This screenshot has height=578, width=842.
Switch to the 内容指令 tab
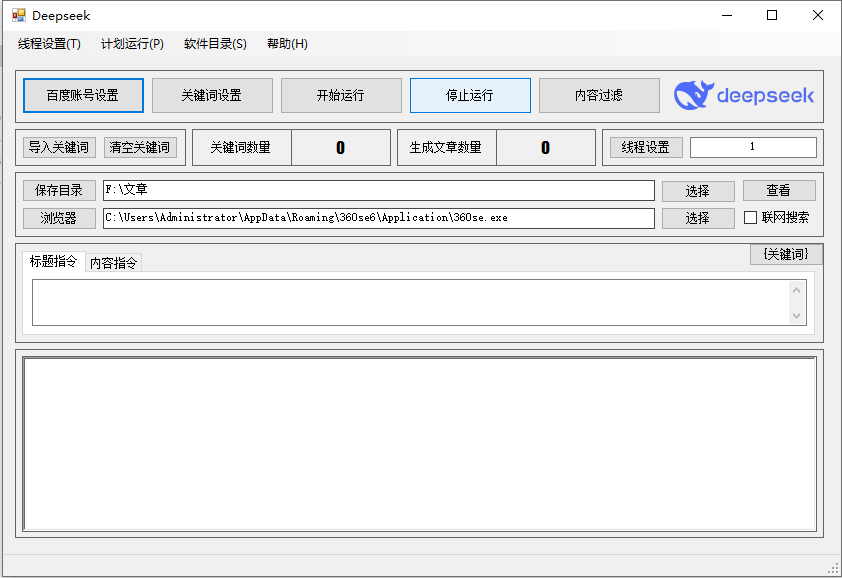click(x=113, y=263)
